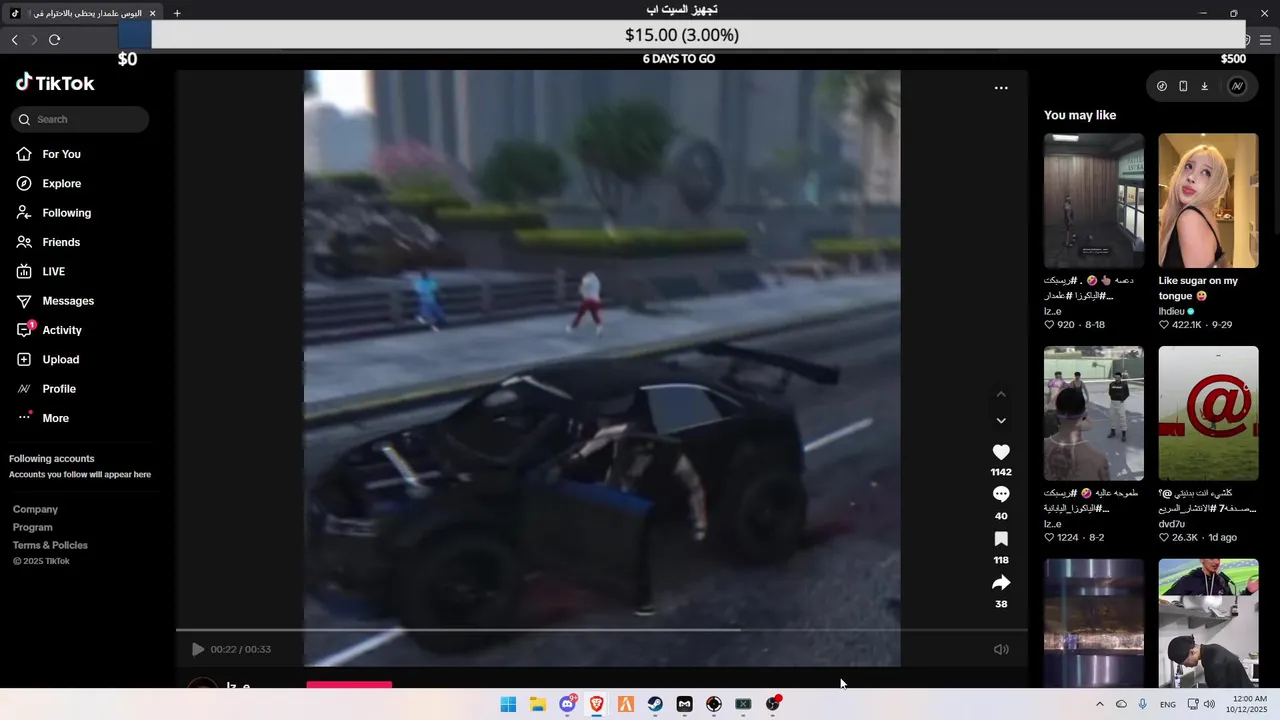1280x720 pixels.
Task: Click the dvd7u username link
Action: tap(1172, 524)
